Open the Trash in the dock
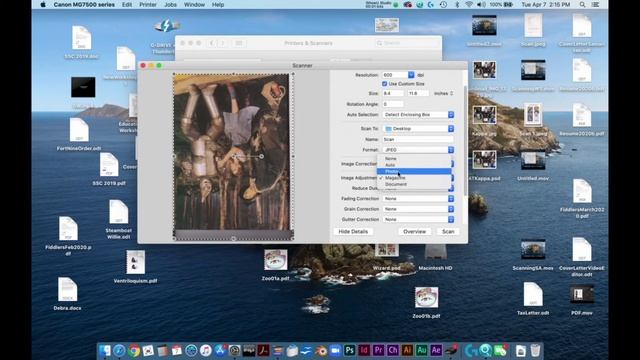Image resolution: width=640 pixels, height=360 pixels. (x=536, y=350)
